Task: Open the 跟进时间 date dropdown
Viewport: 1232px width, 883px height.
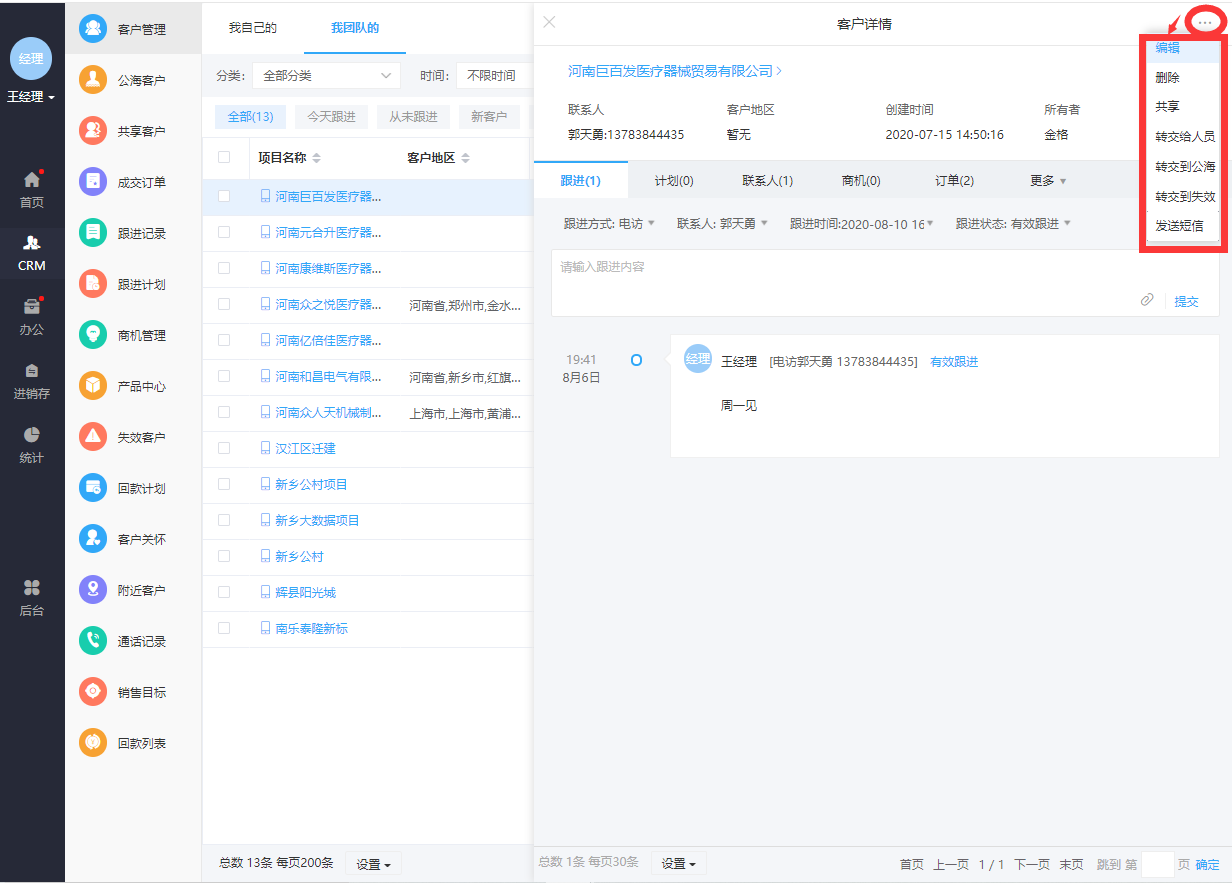Action: (861, 224)
